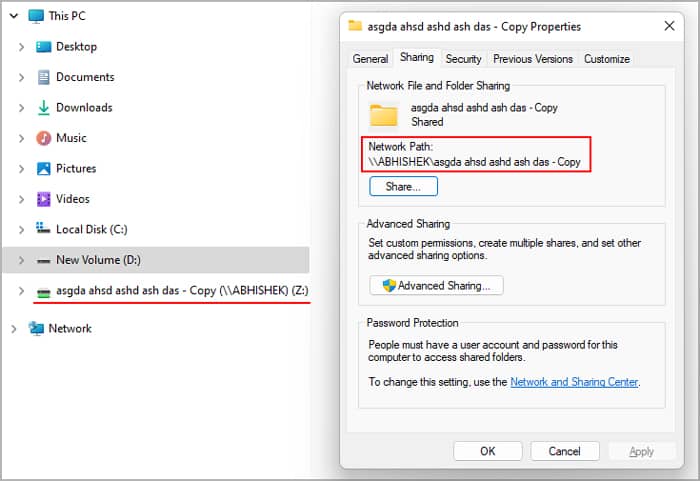The image size is (700, 481).
Task: Click the Desktop folder icon
Action: click(43, 46)
